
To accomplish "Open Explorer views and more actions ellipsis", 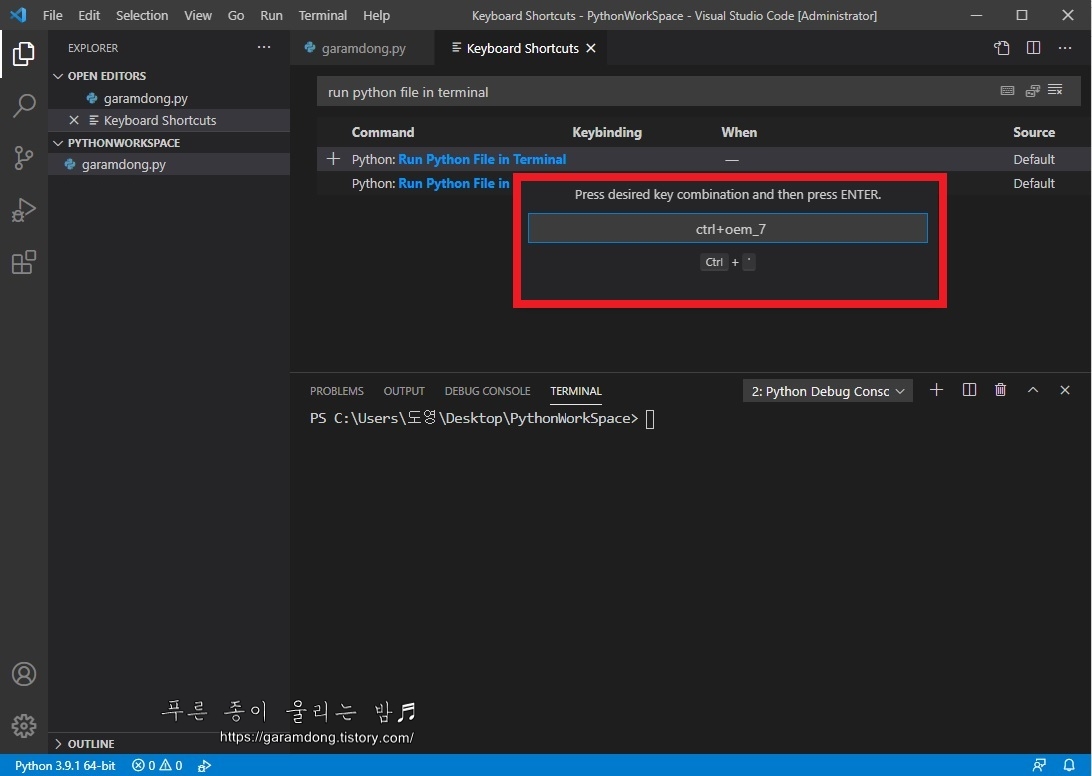I will pyautogui.click(x=264, y=47).
